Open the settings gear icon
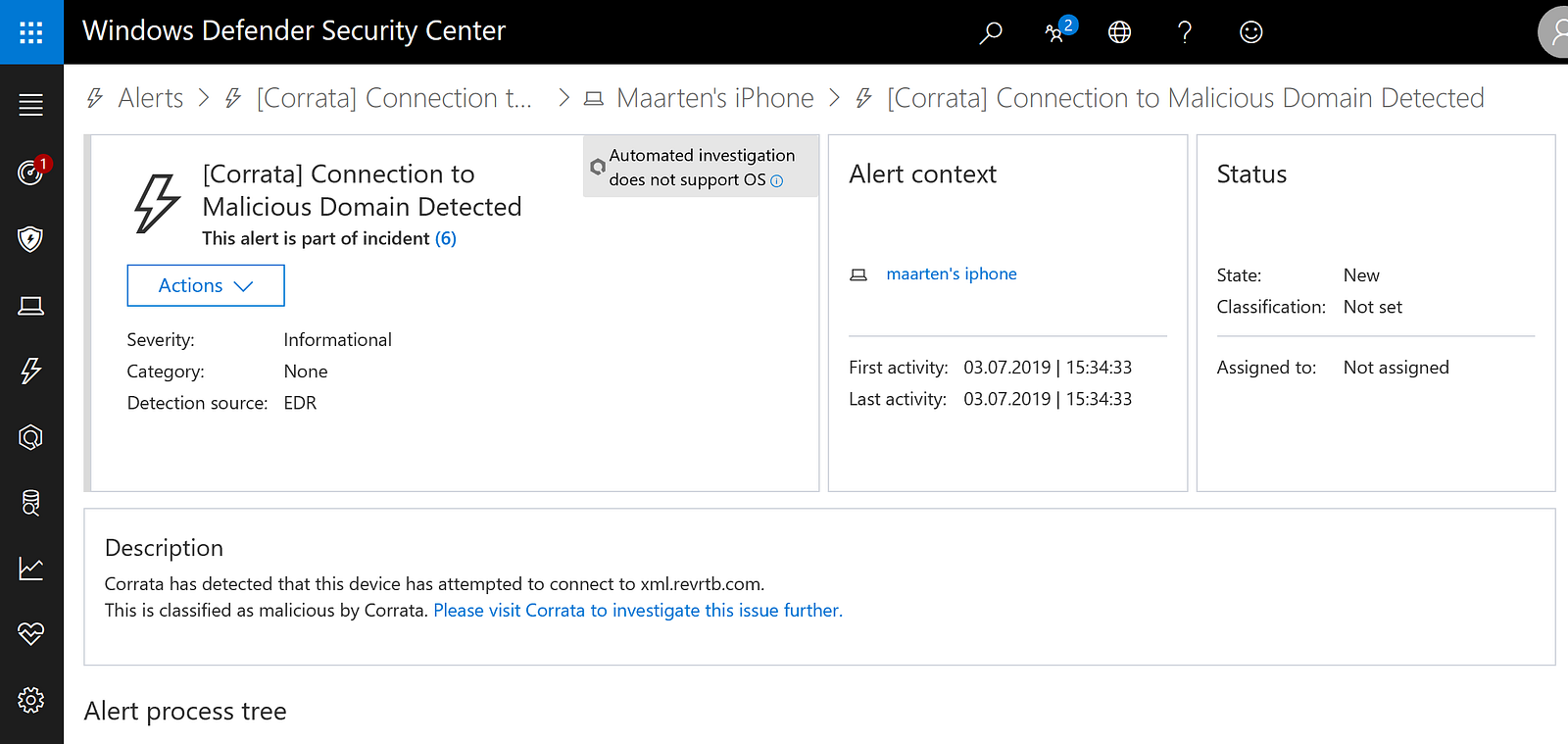1568x744 pixels. (31, 700)
